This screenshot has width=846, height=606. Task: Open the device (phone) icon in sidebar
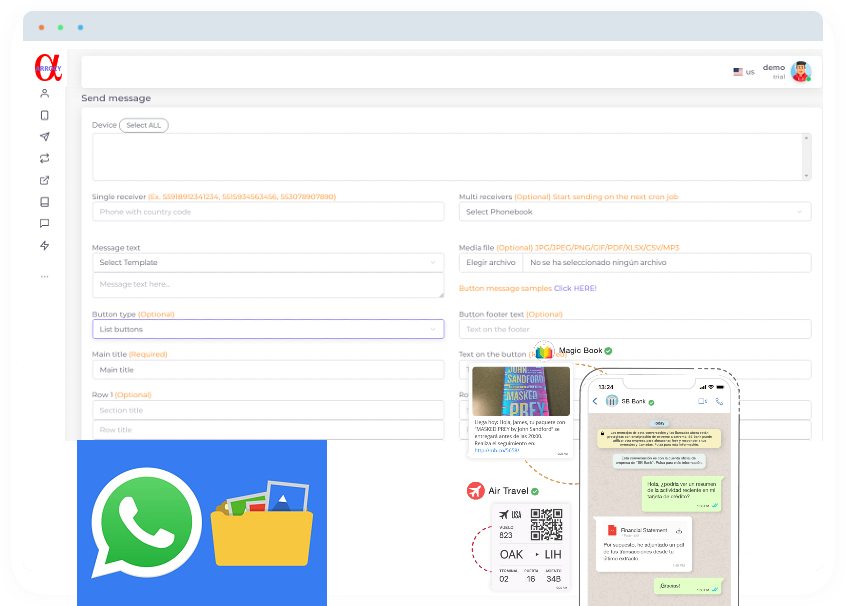click(x=44, y=115)
